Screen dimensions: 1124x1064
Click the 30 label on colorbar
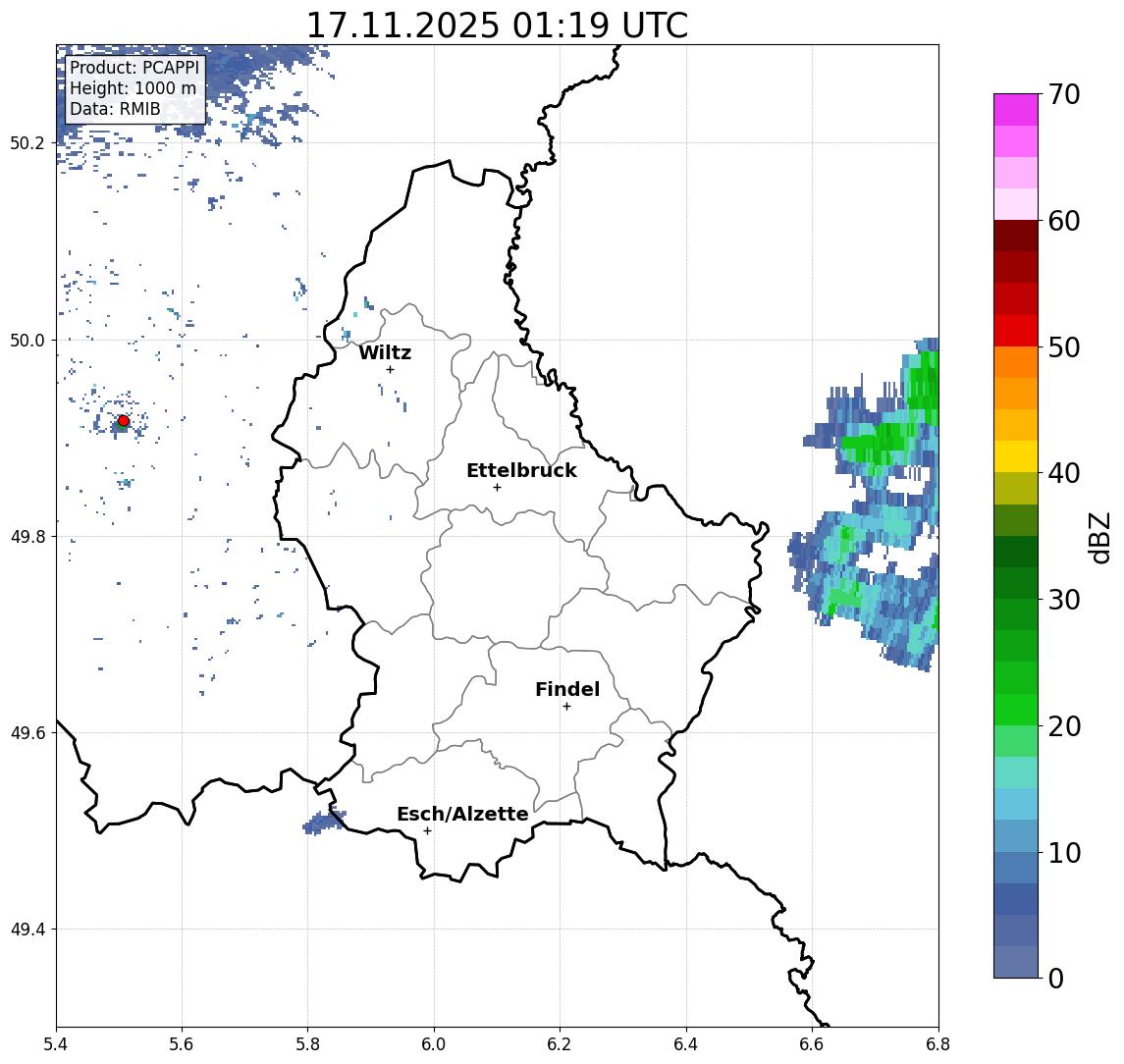click(x=1064, y=600)
